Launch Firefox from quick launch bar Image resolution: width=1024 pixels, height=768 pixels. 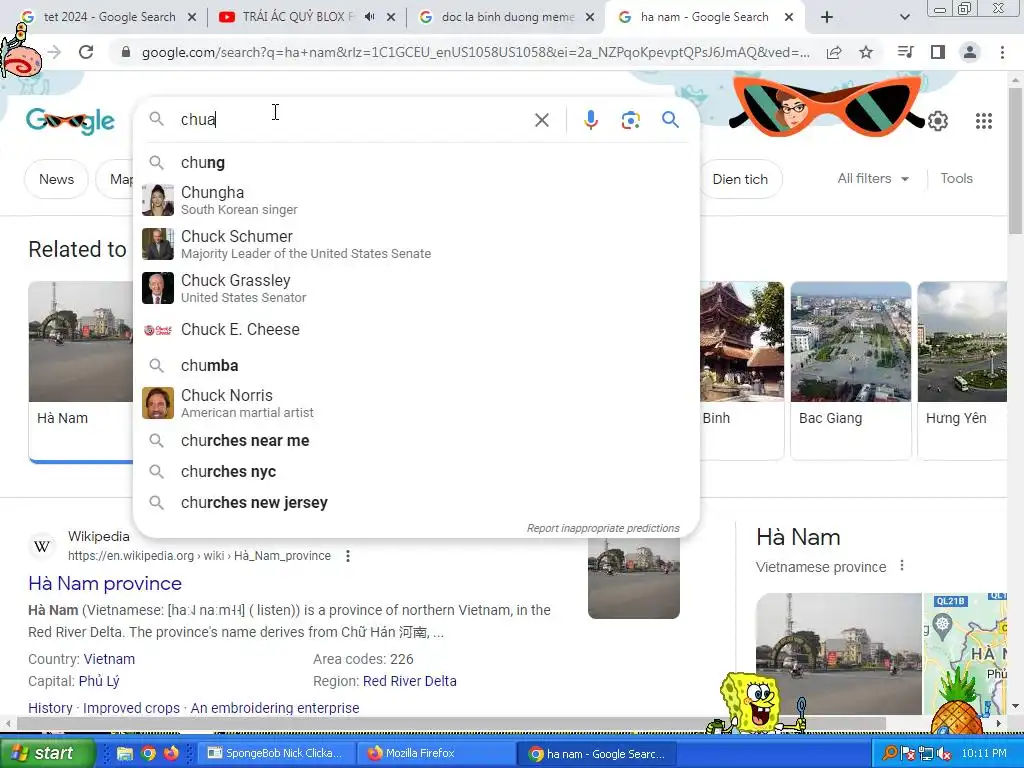click(171, 753)
